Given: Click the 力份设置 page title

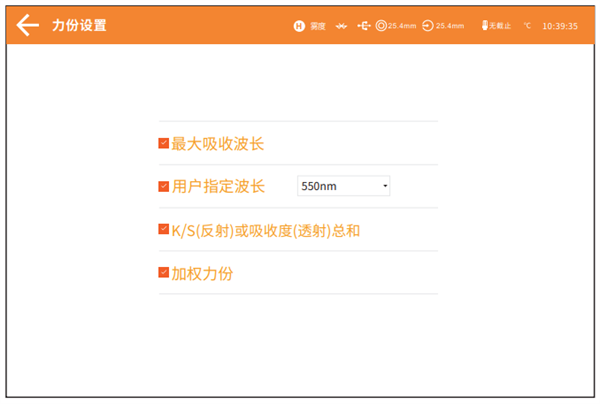Looking at the screenshot, I should pos(79,25).
